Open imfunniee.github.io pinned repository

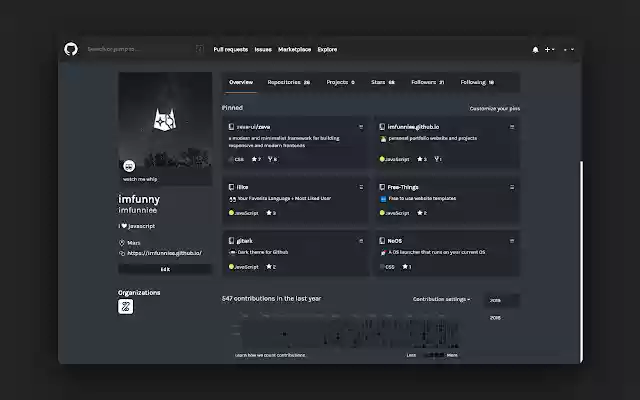coord(413,127)
